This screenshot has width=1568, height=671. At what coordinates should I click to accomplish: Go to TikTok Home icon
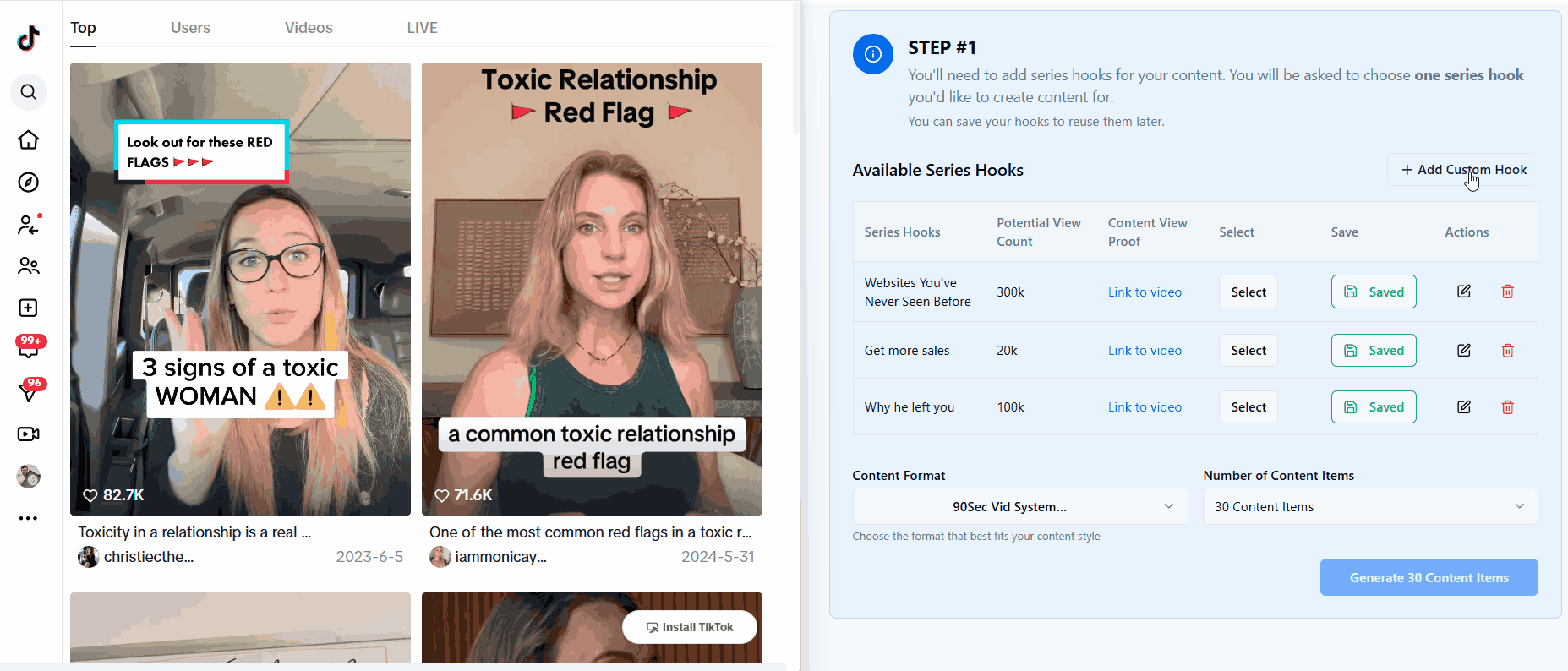tap(29, 139)
